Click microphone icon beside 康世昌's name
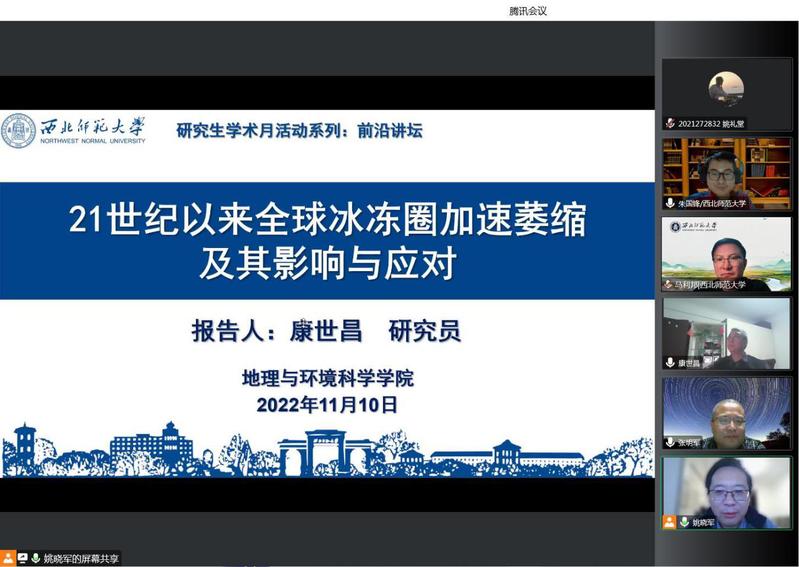Screen dimensions: 799x567 pos(670,362)
